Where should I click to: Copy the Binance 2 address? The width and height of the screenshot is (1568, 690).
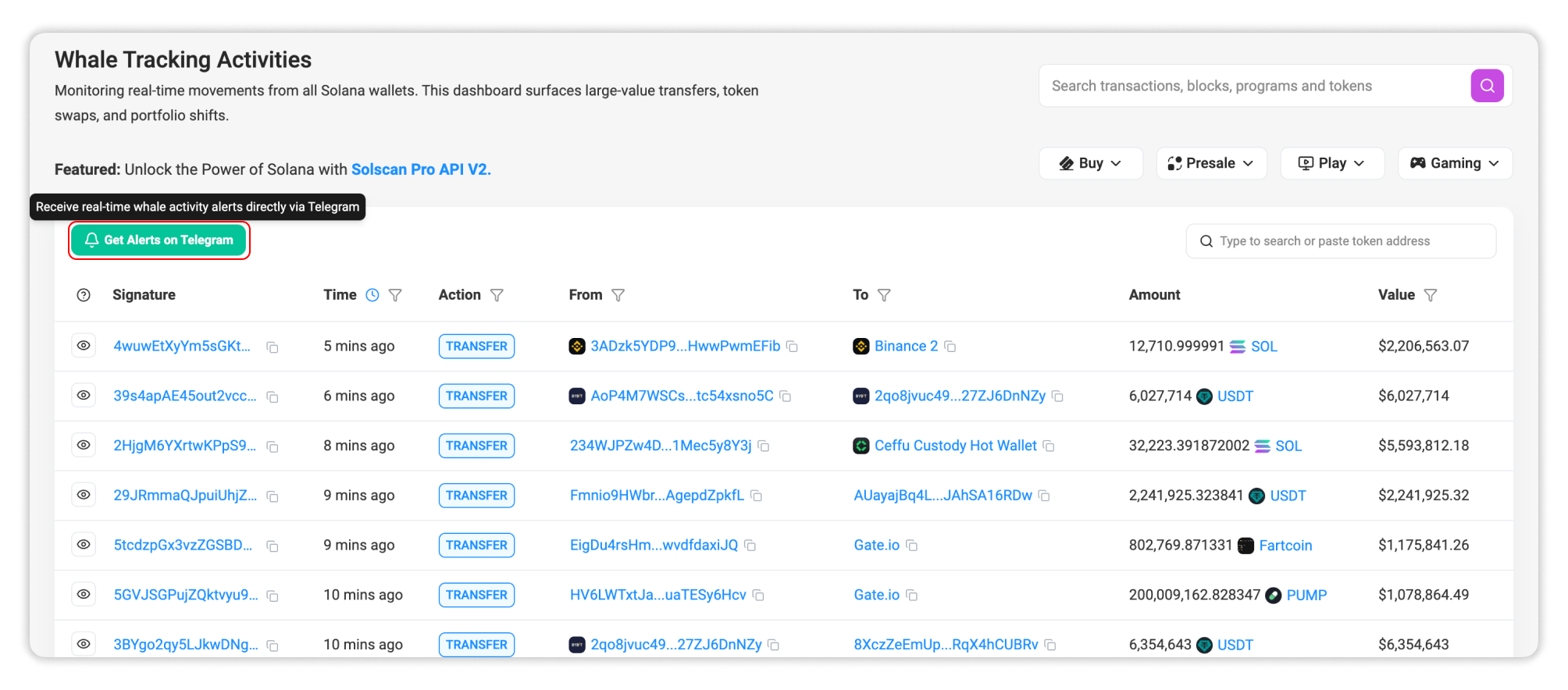tap(950, 347)
